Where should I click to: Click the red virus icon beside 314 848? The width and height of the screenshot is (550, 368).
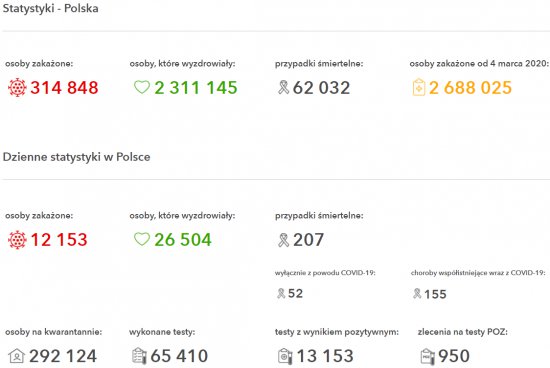pyautogui.click(x=17, y=88)
